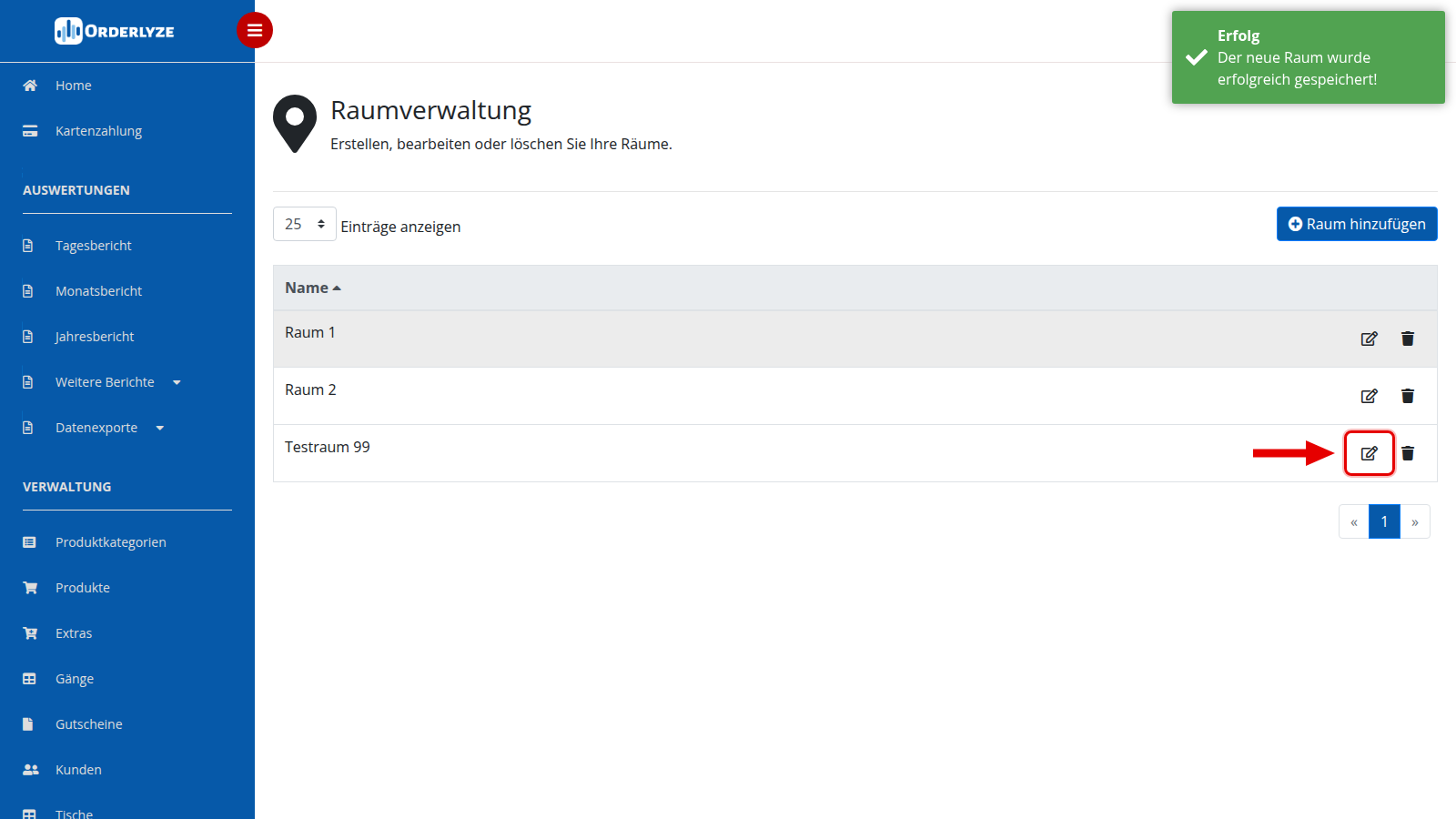
Task: Dismiss the Erfolg success notification
Action: 1309,57
